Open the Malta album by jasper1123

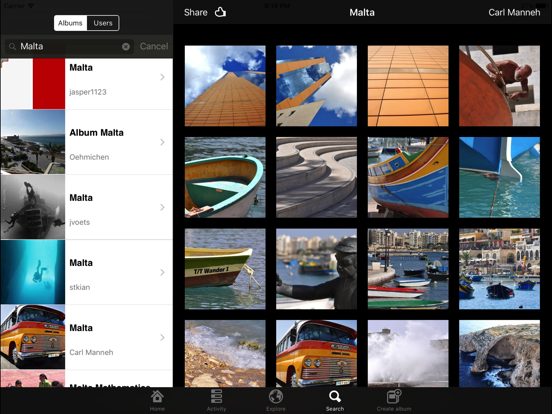(x=87, y=84)
